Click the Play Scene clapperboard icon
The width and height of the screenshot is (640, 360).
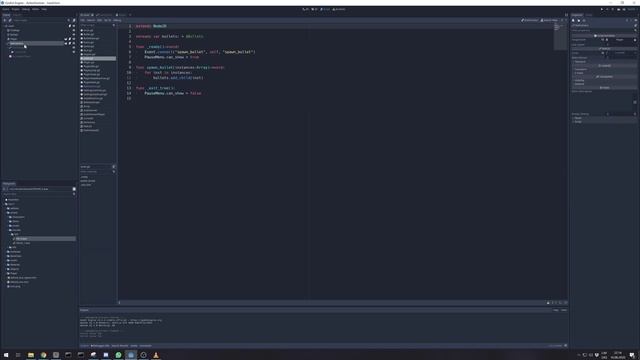(x=618, y=9)
